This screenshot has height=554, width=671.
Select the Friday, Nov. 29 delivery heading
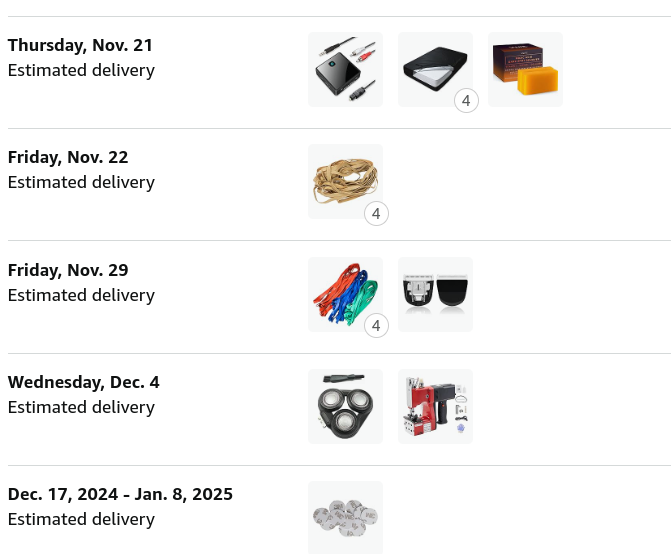[x=68, y=270]
